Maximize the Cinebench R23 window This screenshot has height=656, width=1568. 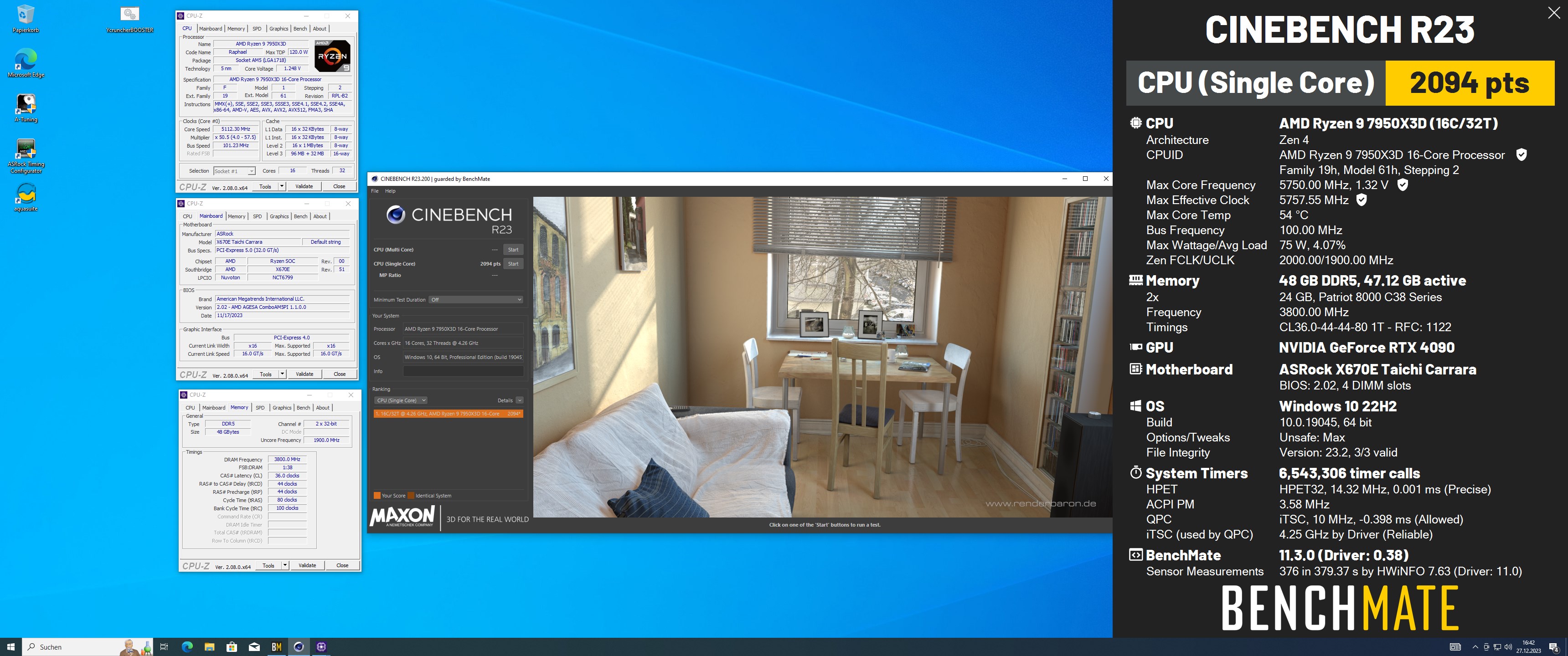pyautogui.click(x=1085, y=178)
